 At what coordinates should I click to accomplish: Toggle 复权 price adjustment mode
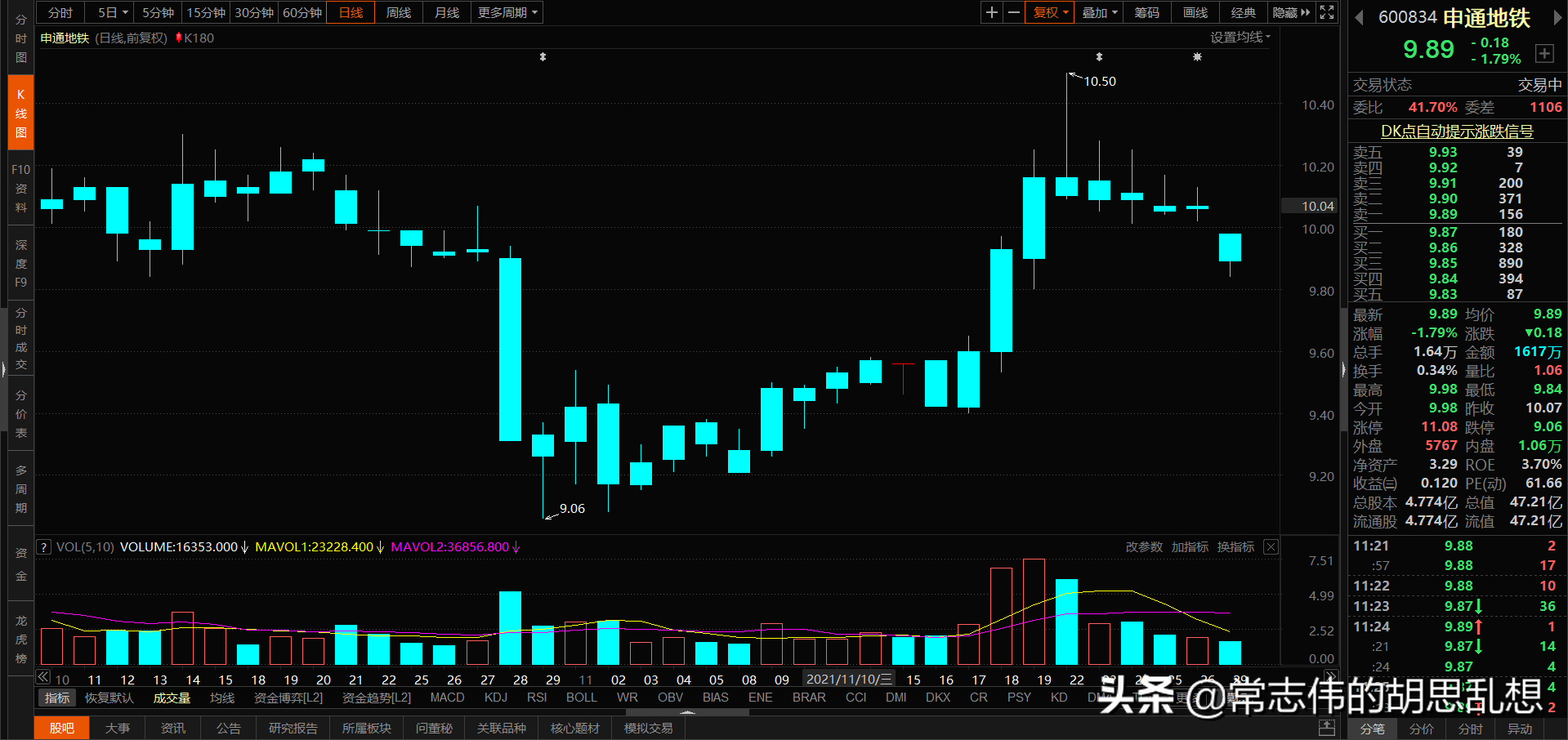tap(1044, 12)
